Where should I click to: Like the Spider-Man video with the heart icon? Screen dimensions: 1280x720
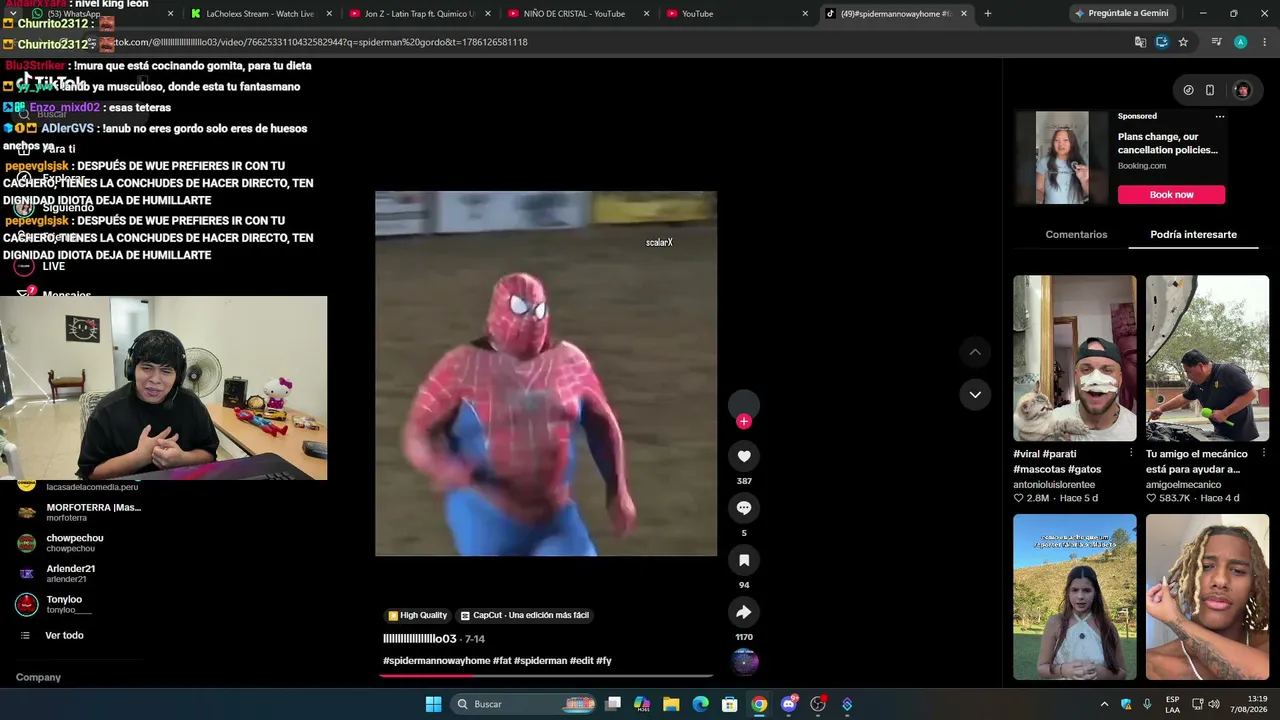point(744,456)
